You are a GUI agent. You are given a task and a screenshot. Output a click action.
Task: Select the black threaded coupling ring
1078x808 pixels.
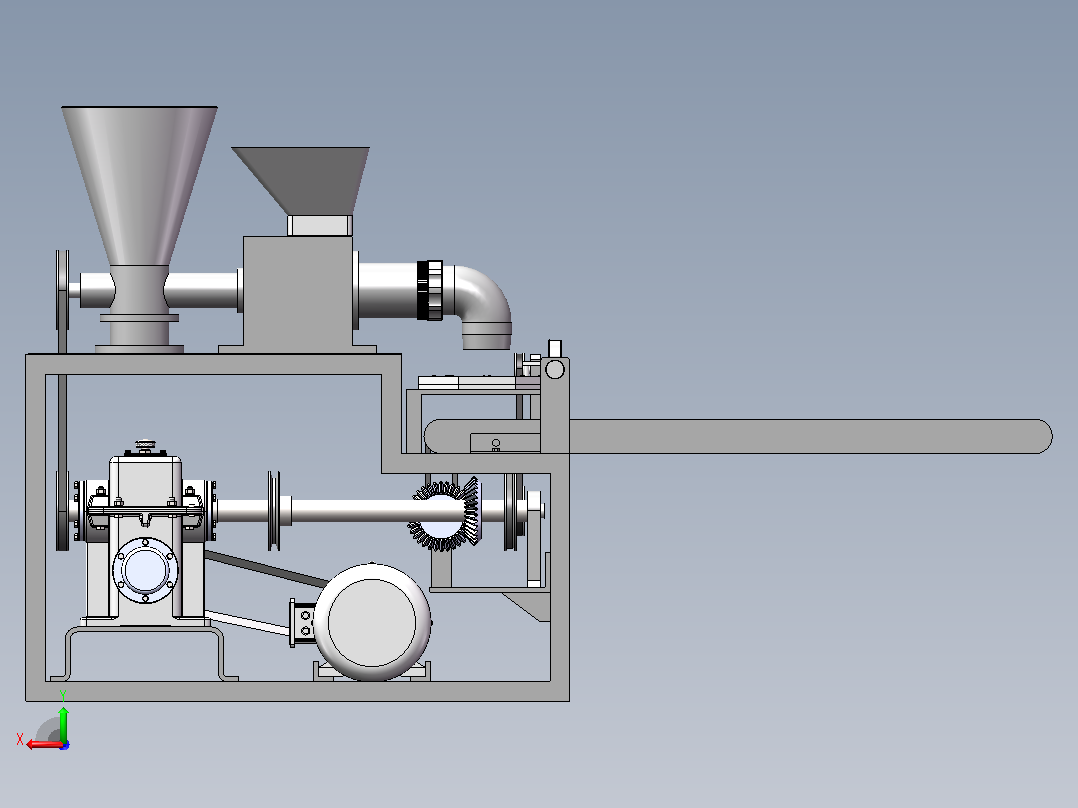(430, 290)
